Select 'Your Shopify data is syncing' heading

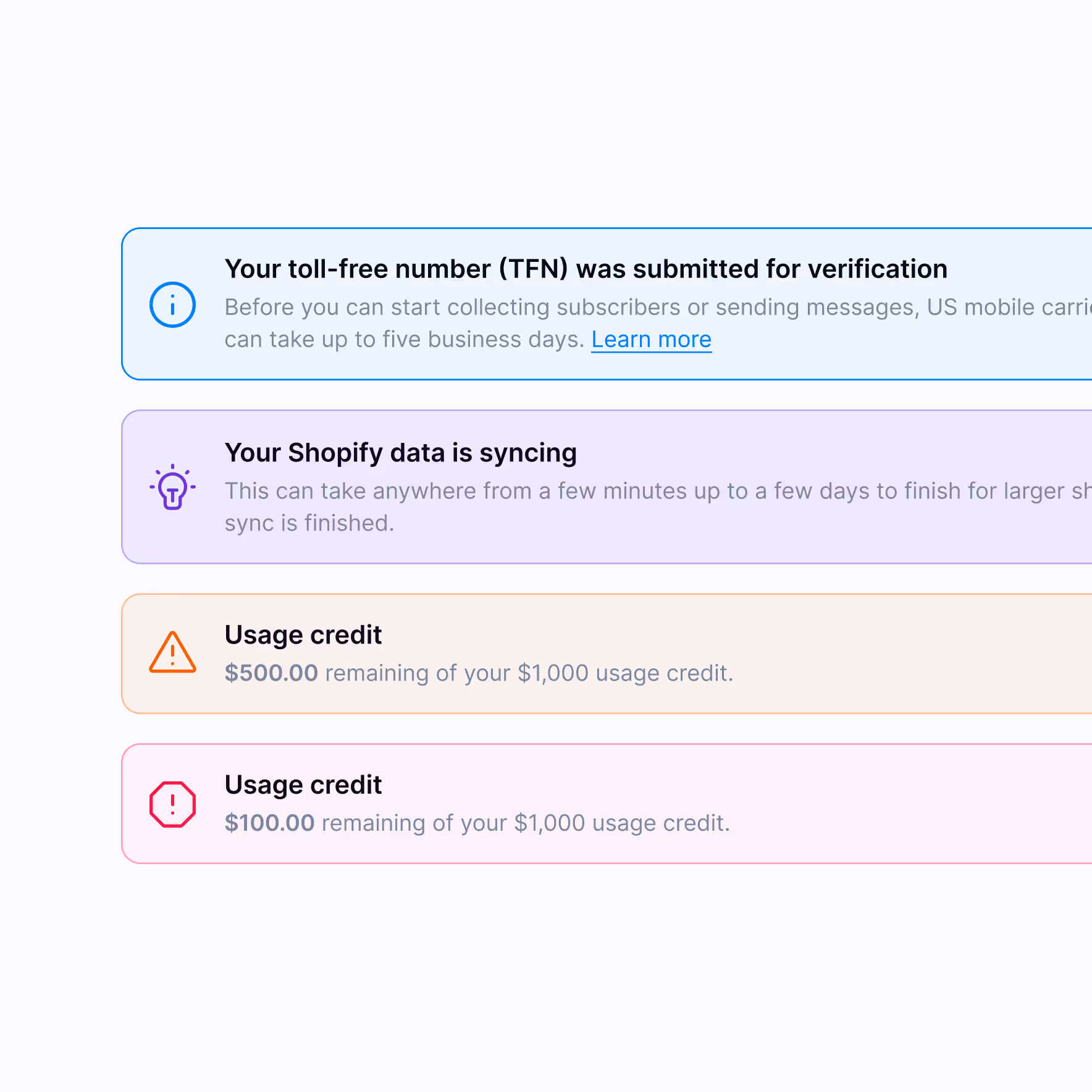tap(401, 453)
